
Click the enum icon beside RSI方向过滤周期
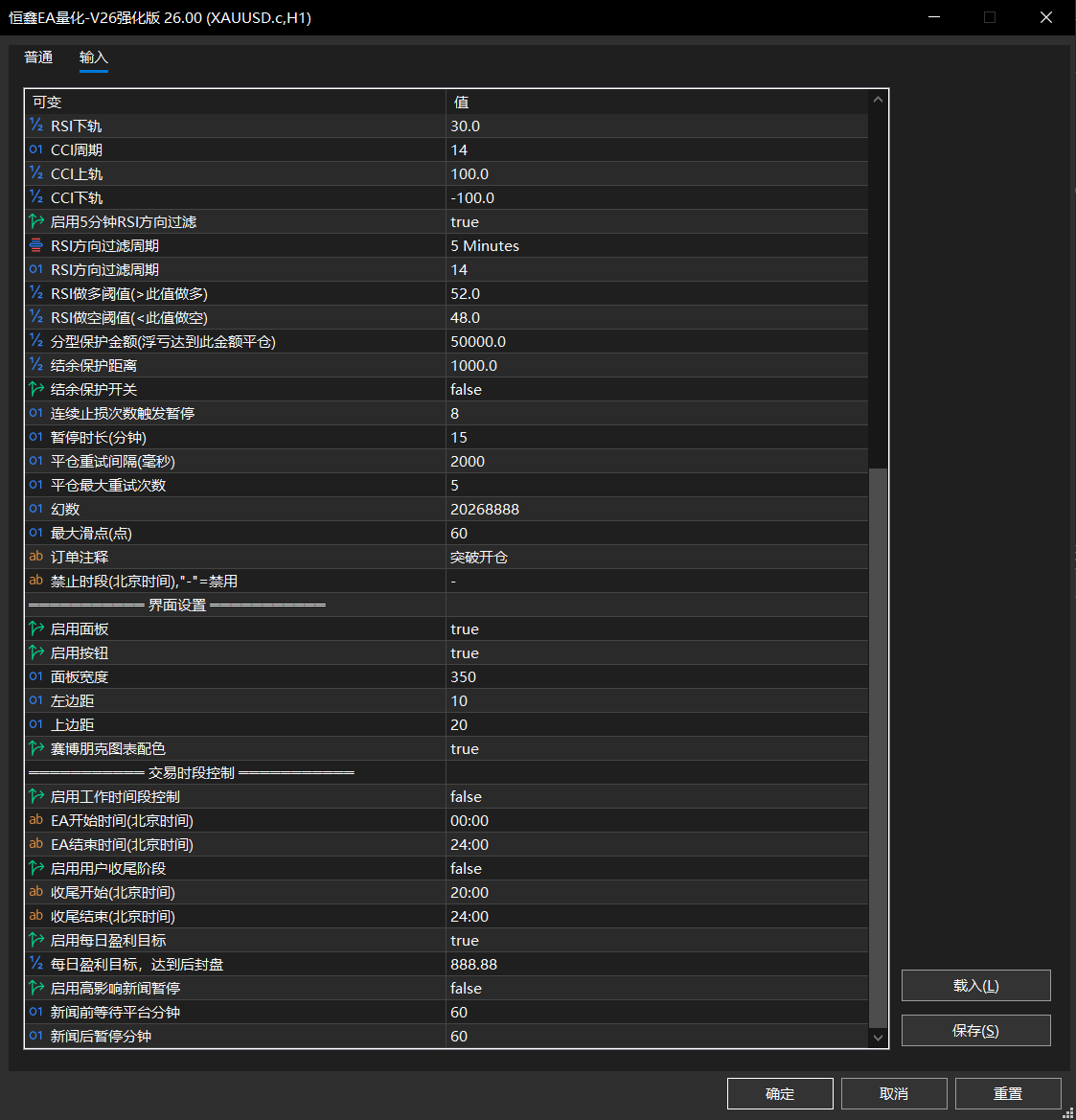tap(36, 245)
